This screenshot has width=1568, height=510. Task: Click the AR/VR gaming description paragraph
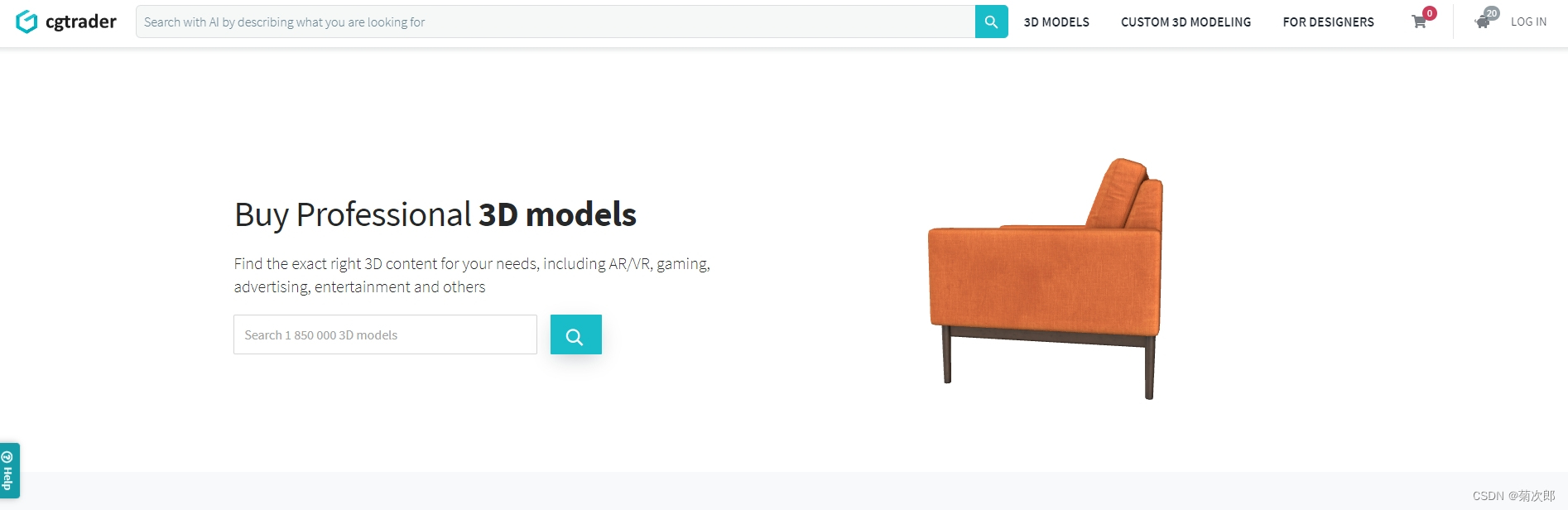[472, 275]
